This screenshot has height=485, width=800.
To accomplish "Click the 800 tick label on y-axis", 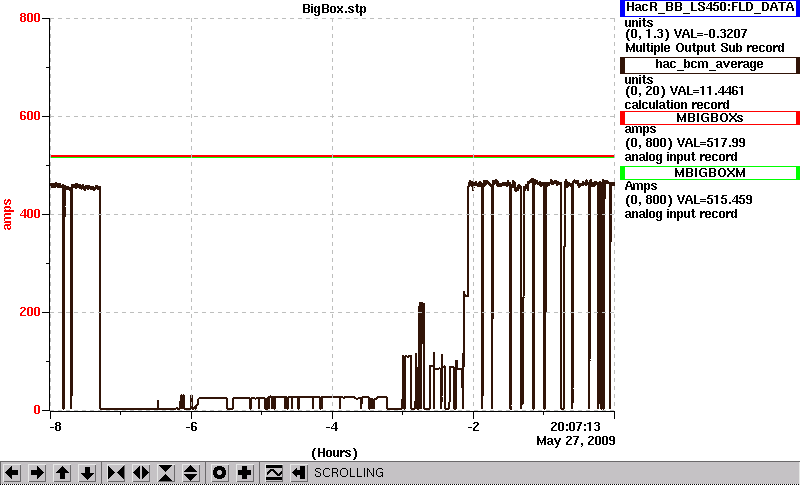I will [x=30, y=18].
